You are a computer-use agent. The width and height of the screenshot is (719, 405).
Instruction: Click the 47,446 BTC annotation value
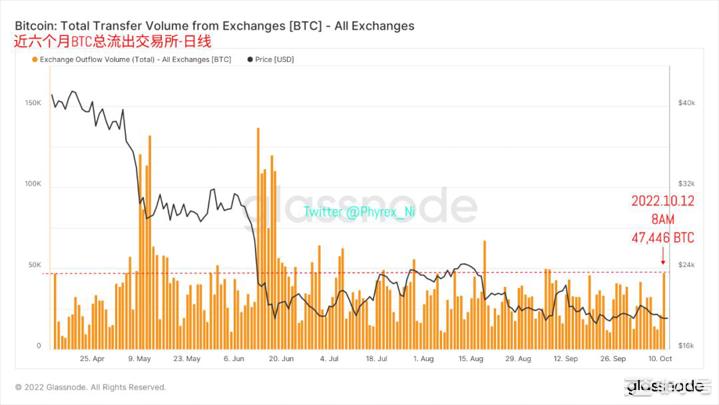coord(663,238)
